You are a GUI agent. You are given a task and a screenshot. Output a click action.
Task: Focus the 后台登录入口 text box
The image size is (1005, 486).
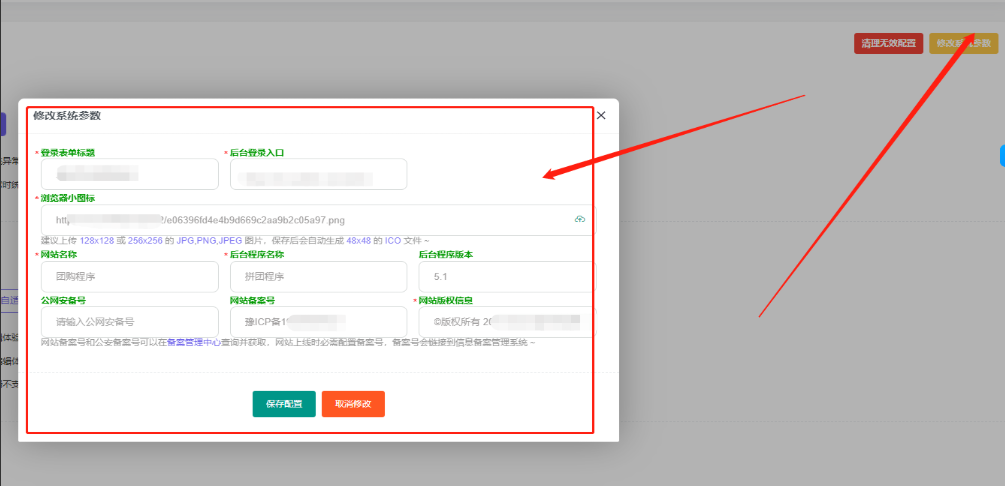tap(318, 175)
